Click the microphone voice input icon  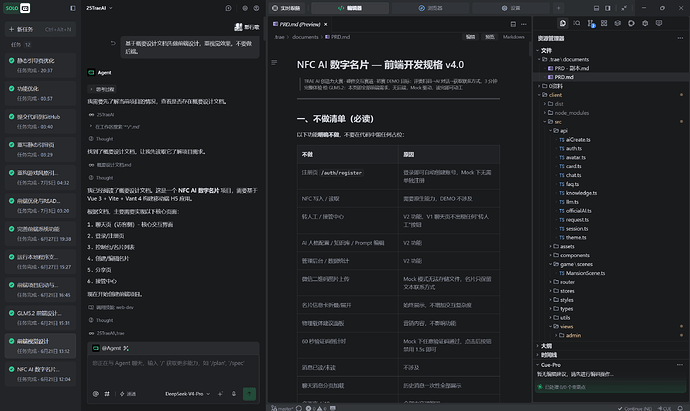pyautogui.click(x=234, y=394)
